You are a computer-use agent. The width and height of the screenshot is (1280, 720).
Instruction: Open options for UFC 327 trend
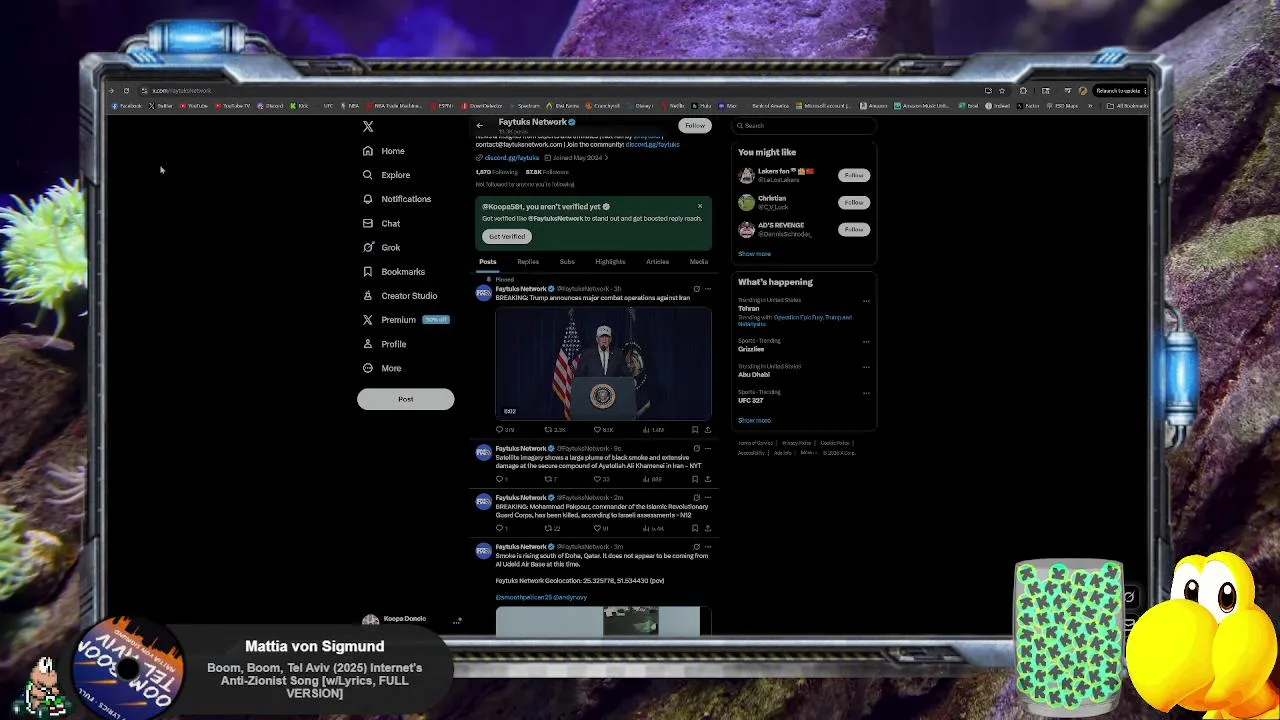pyautogui.click(x=866, y=392)
